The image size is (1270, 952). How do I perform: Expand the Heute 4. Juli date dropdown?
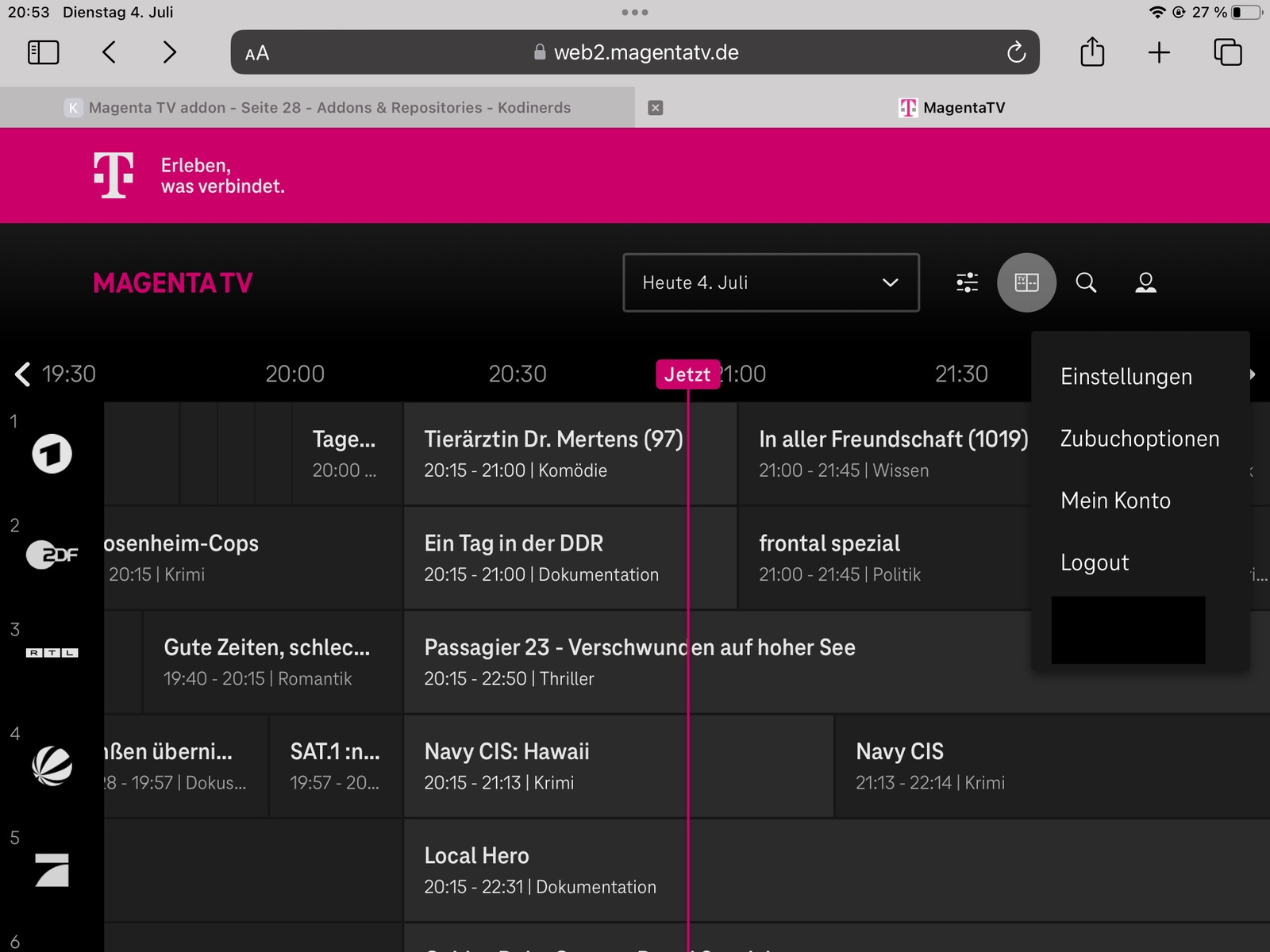point(771,282)
